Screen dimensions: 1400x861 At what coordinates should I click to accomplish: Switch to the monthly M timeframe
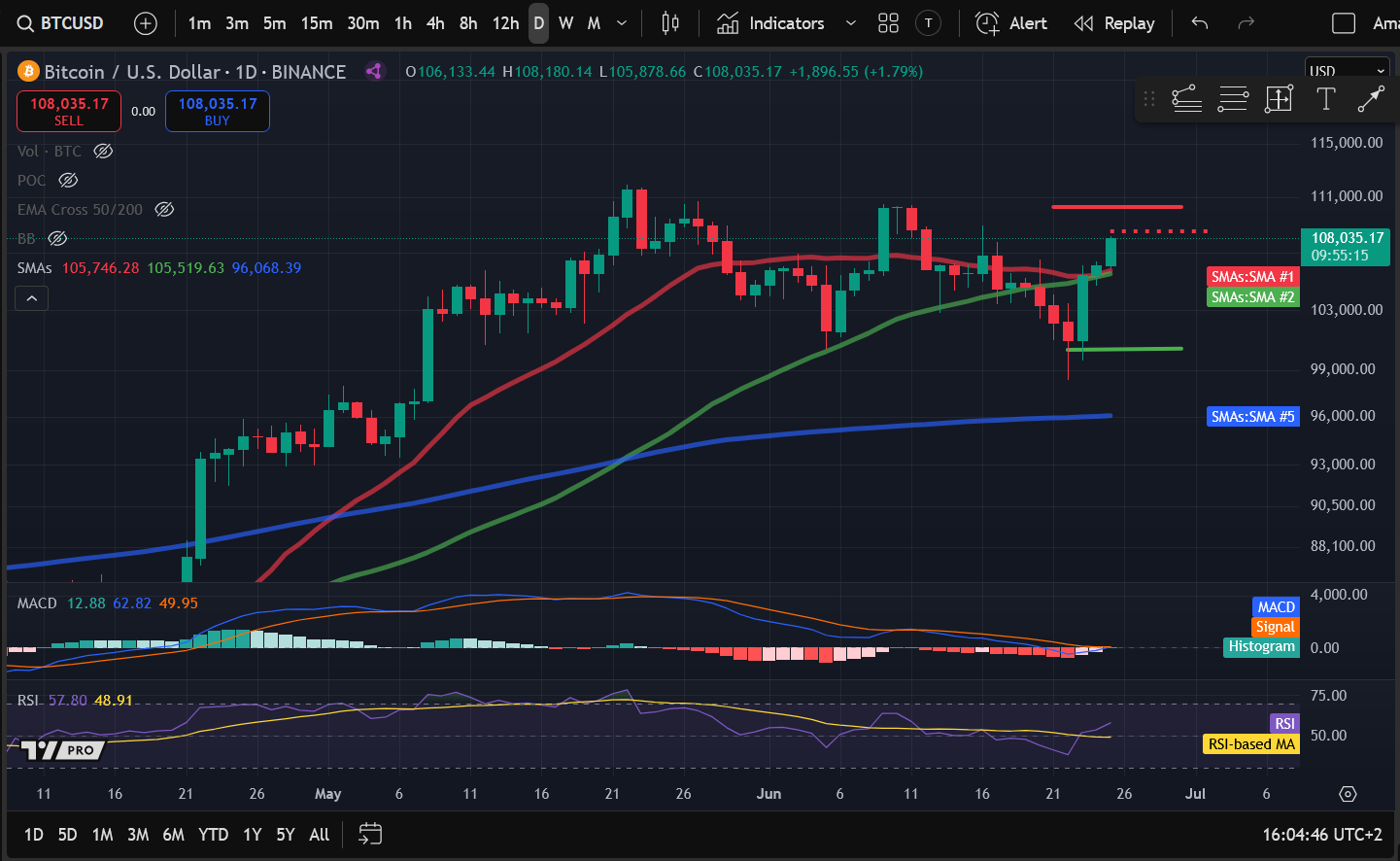coord(594,23)
